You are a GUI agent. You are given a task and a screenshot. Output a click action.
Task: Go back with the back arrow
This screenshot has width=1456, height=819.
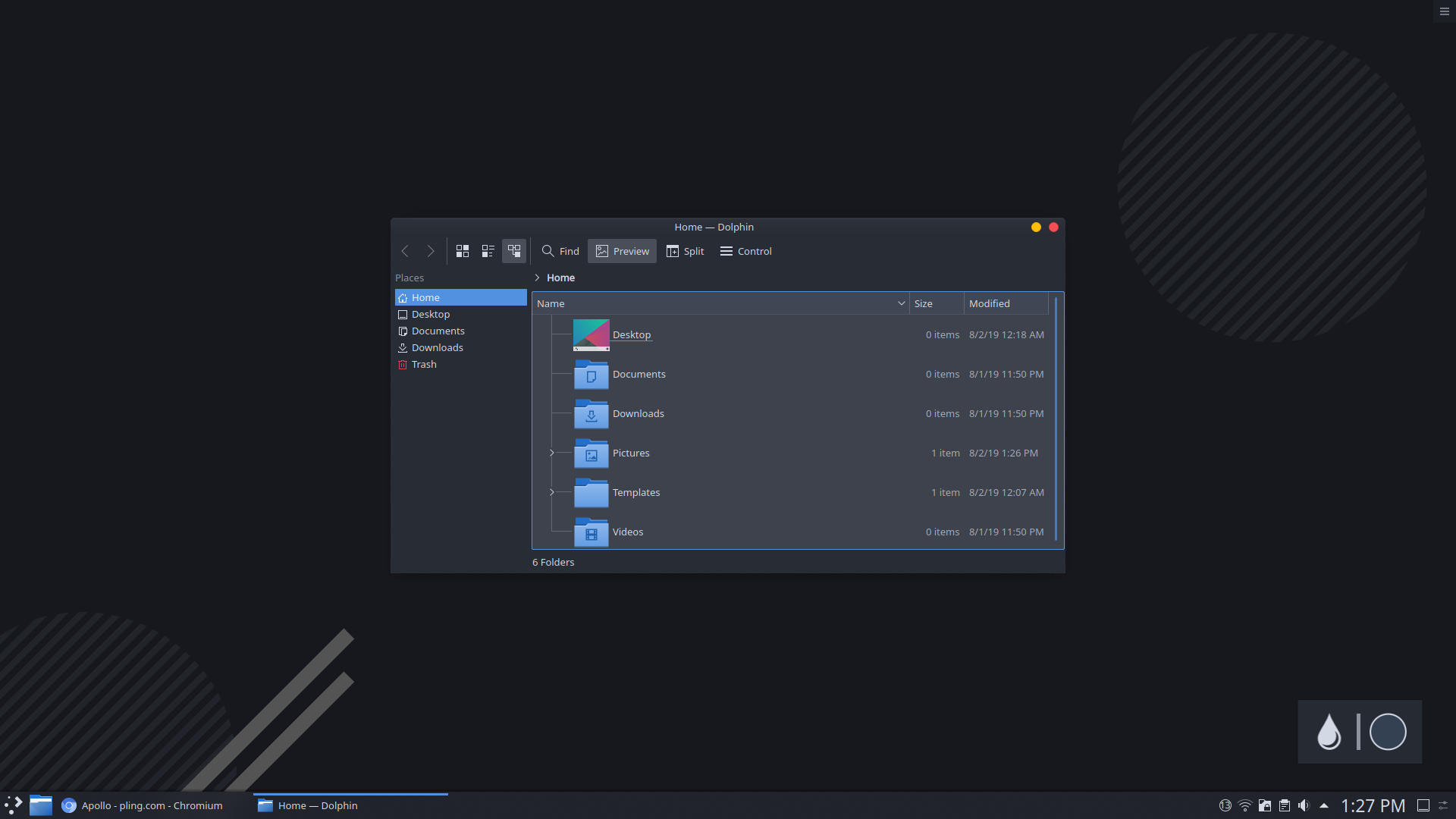(x=405, y=251)
